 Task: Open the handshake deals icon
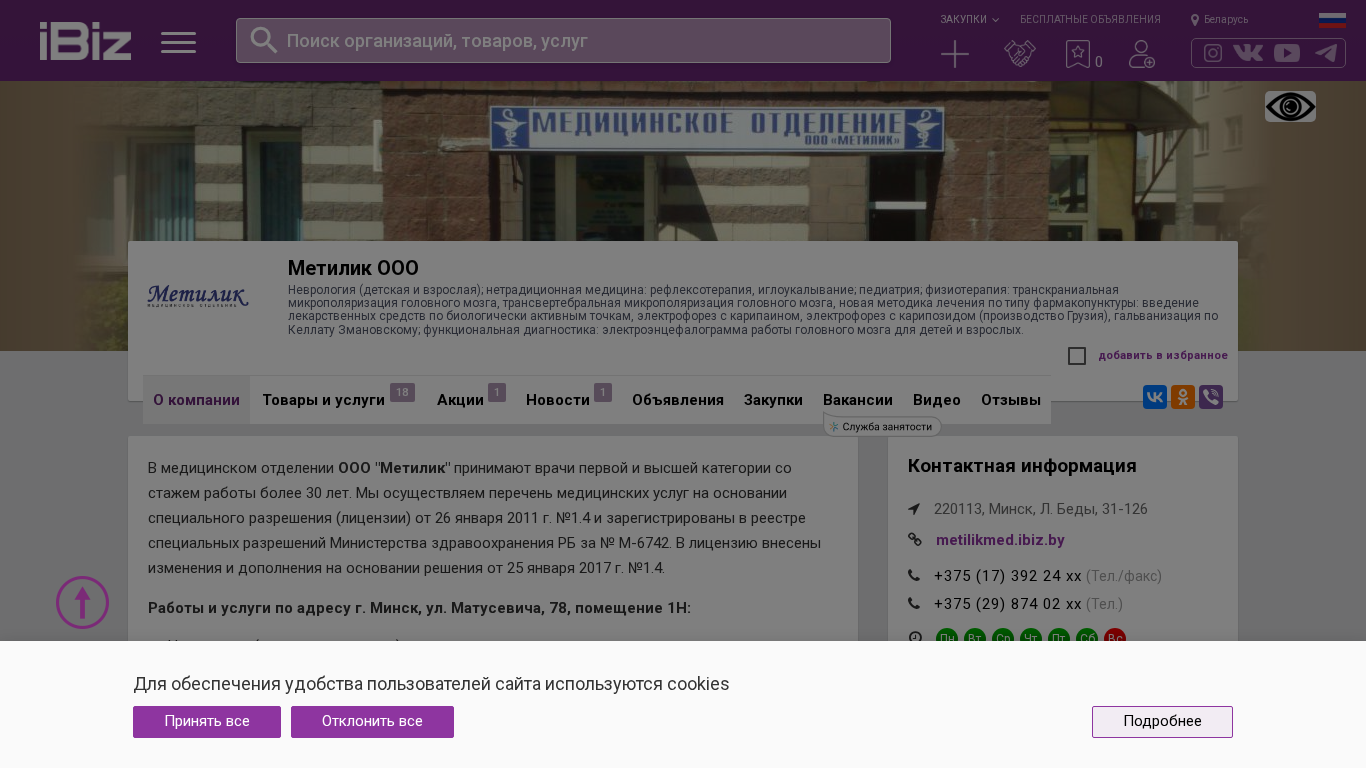click(1020, 54)
